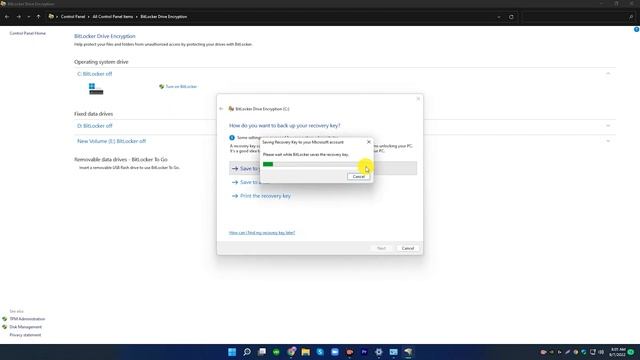Click 'How do you want to back up your recovery key?' heading
Viewport: 640px width, 360px height.
(x=284, y=126)
